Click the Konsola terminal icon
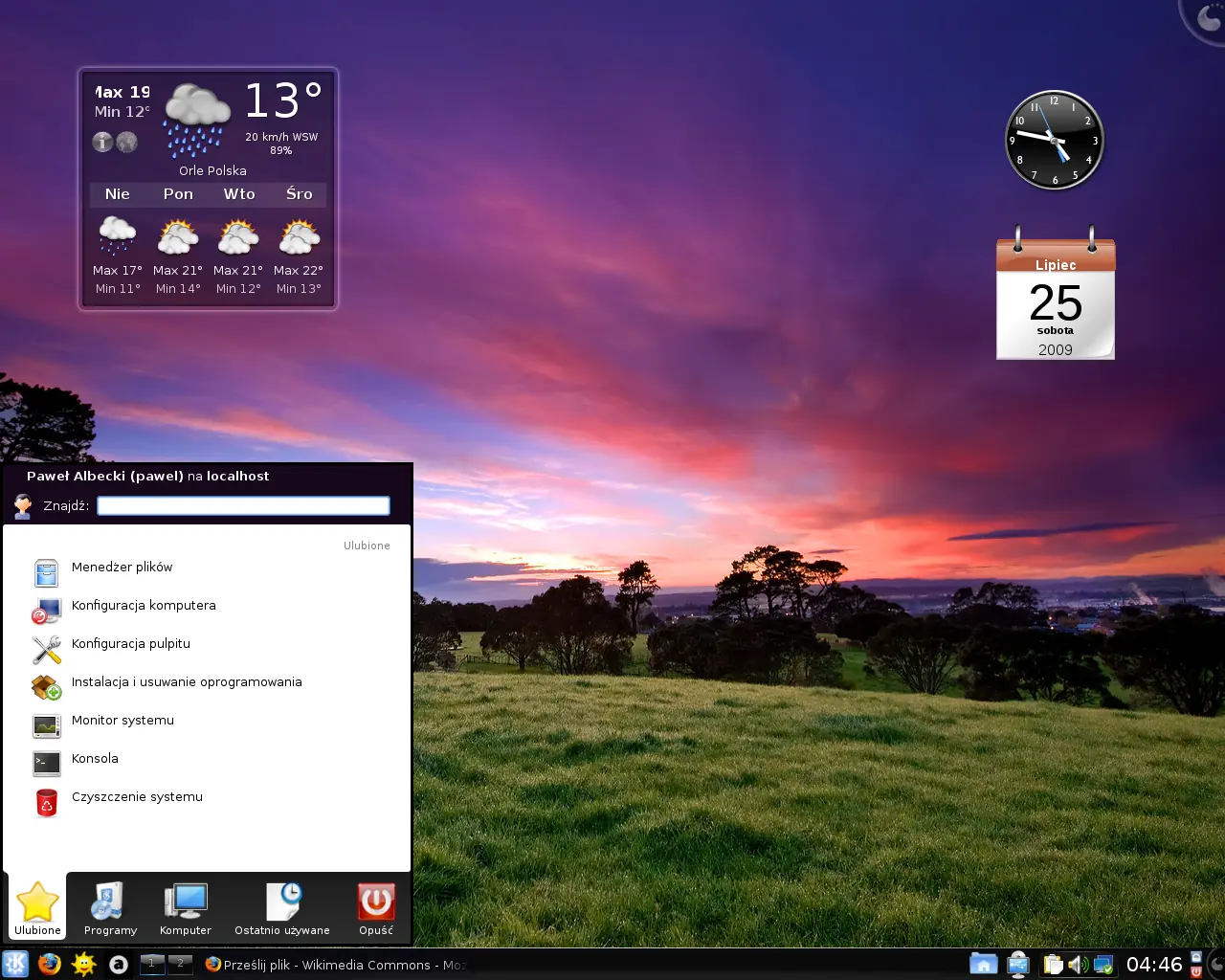Image resolution: width=1225 pixels, height=980 pixels. pos(47,764)
